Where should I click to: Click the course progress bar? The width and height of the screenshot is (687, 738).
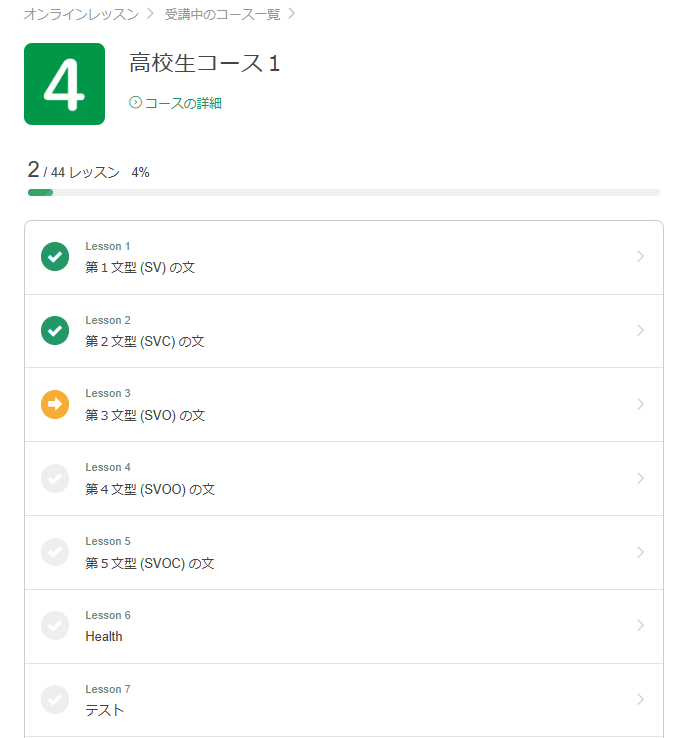tap(343, 192)
